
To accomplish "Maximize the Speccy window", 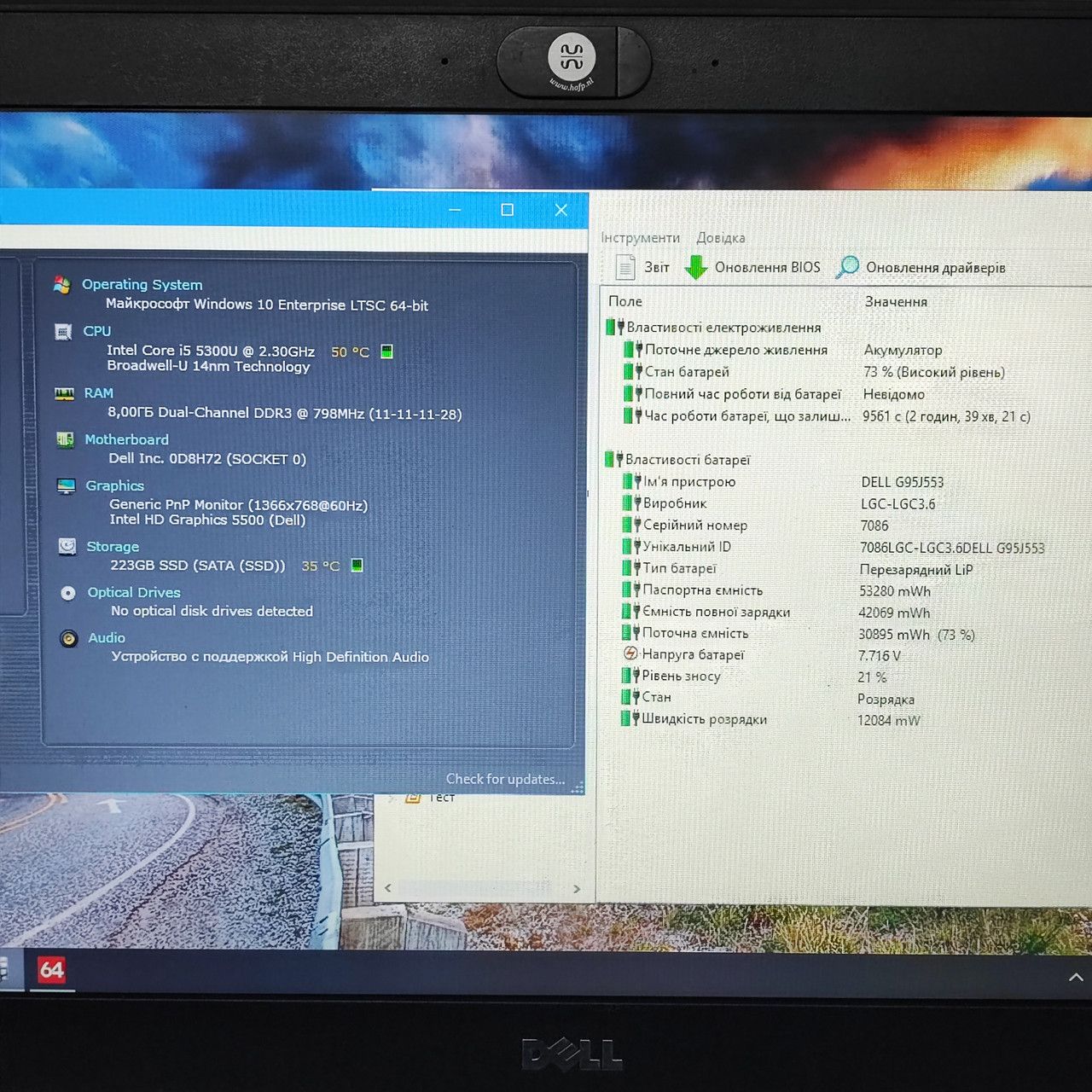I will tap(507, 210).
